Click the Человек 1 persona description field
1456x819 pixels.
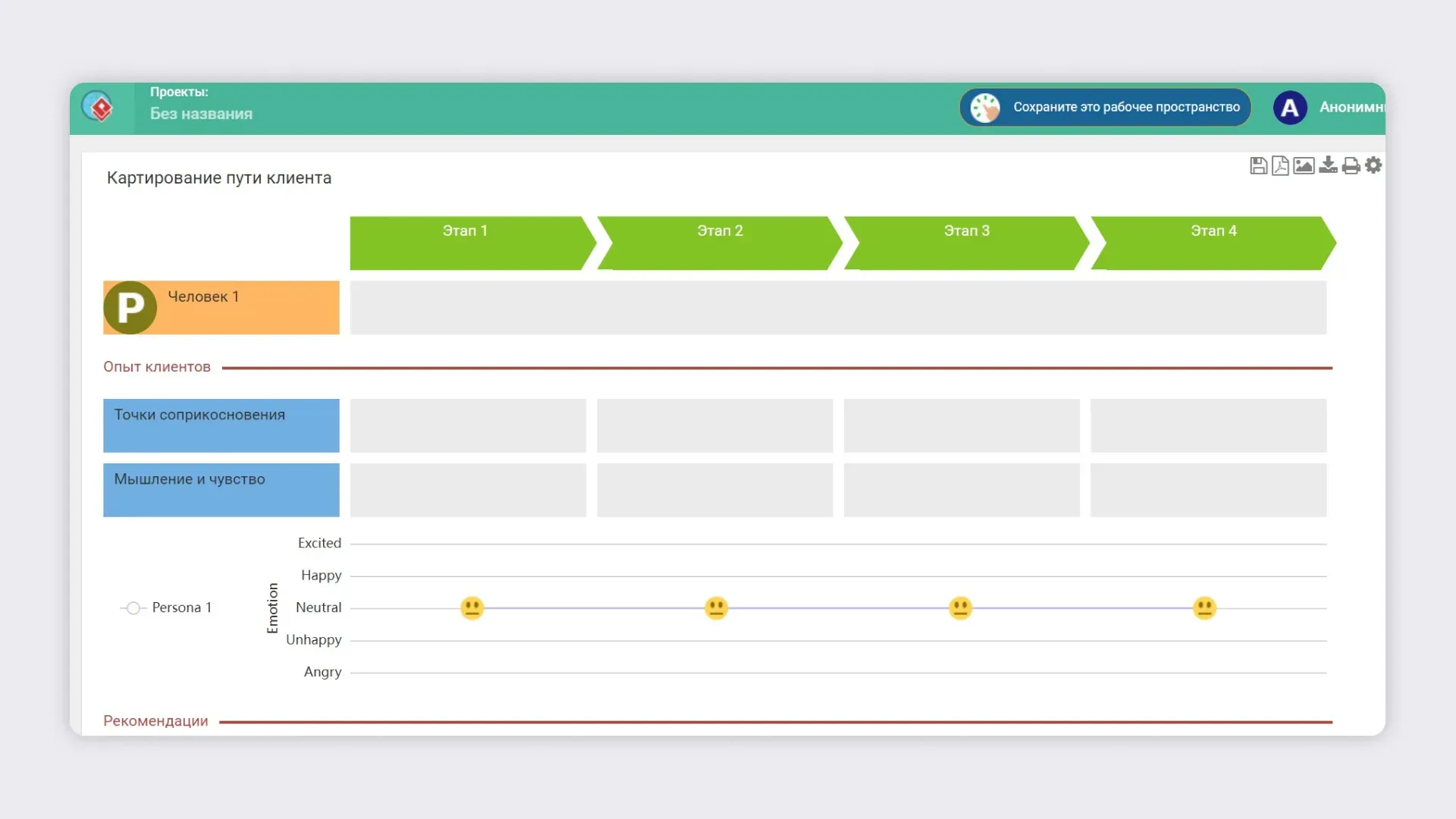(x=838, y=308)
